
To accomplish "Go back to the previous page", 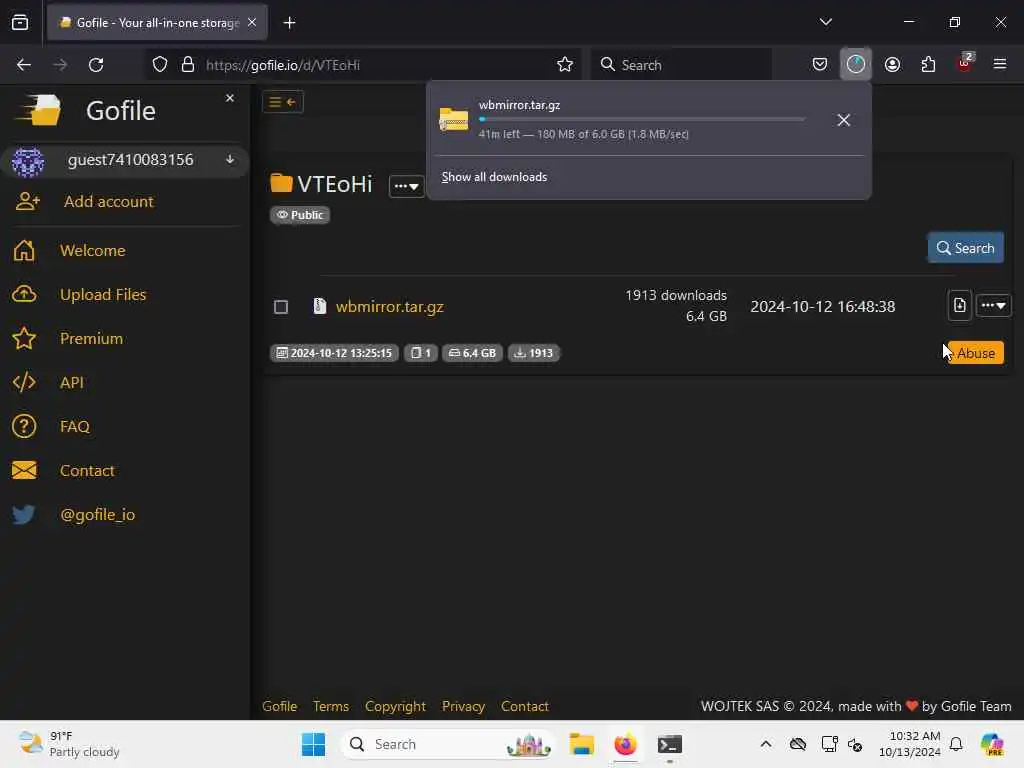I will click(24, 64).
